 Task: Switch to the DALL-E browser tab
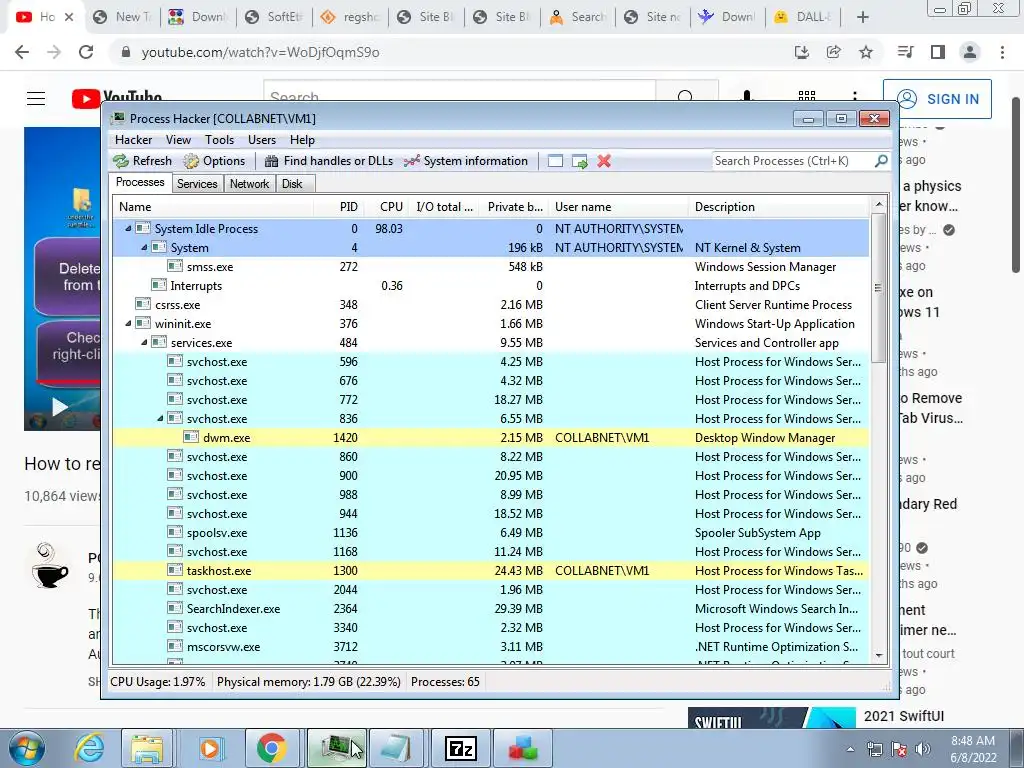(803, 17)
